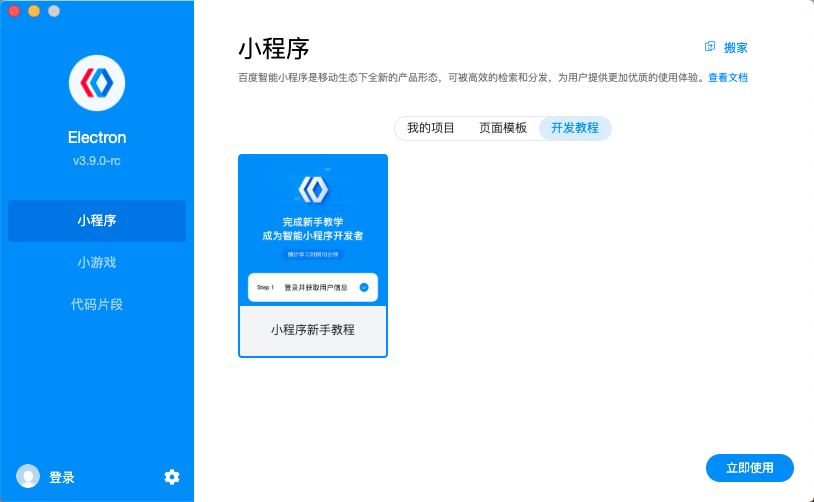This screenshot has height=502, width=814.
Task: Click the v3.9.0-rc version label
Action: [97, 161]
